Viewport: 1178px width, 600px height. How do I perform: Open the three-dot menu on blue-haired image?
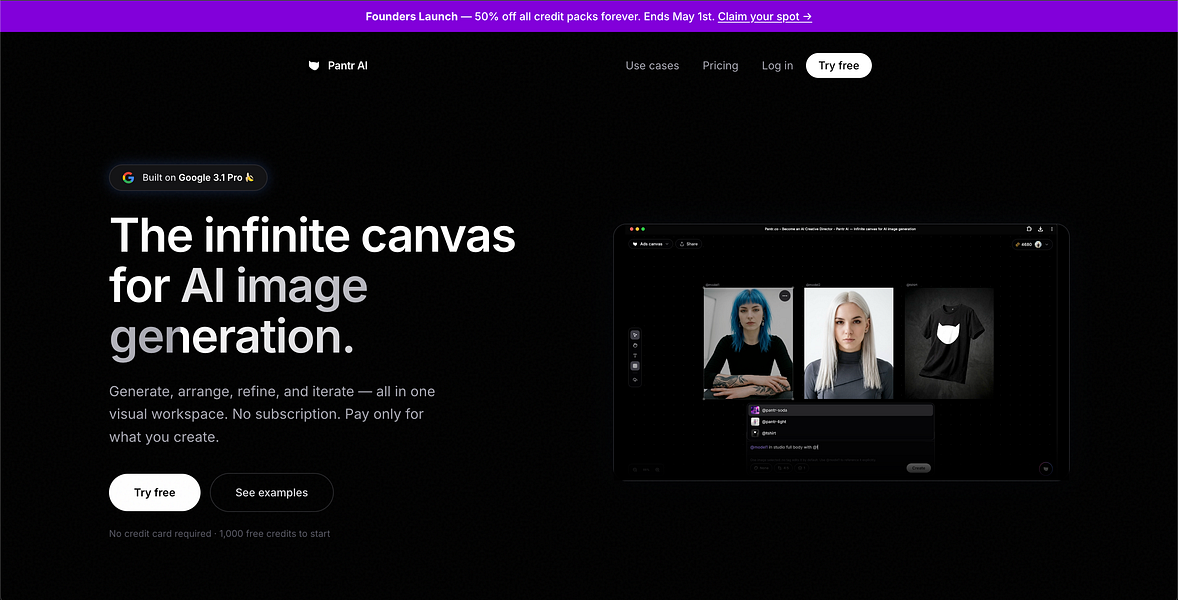click(785, 296)
